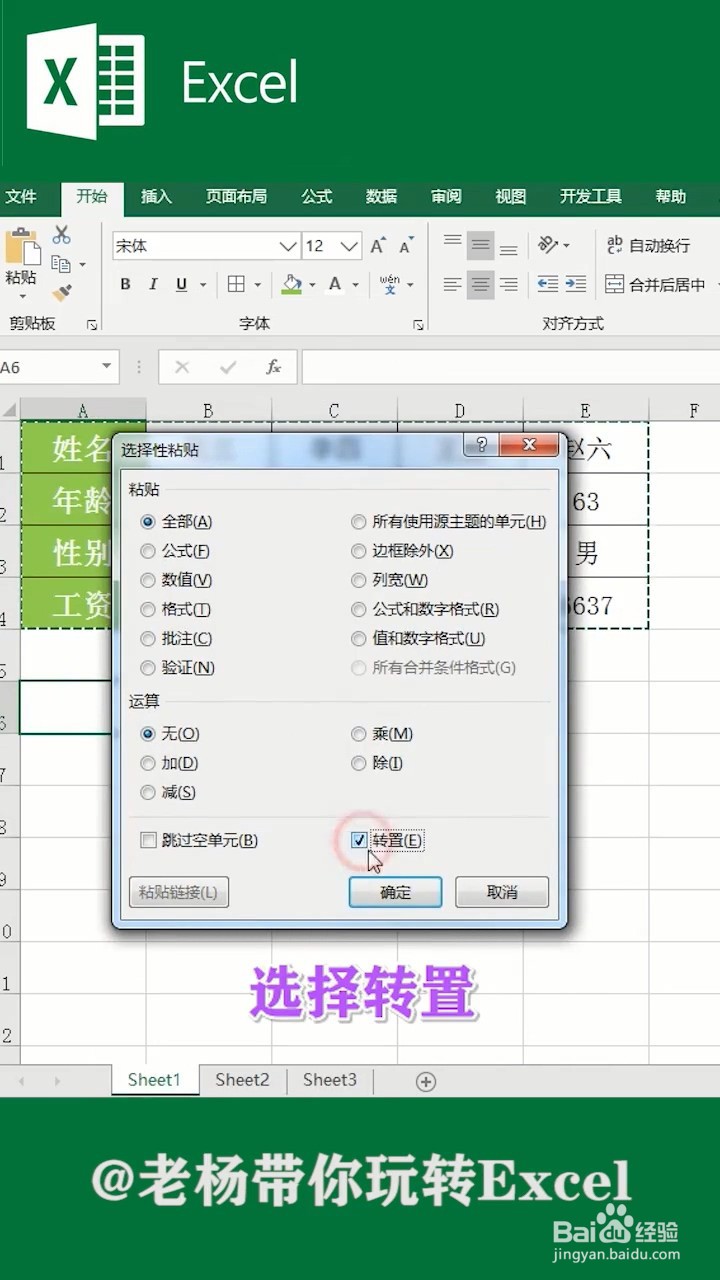Open the fill color dropdown arrow
Viewport: 720px width, 1280px height.
[312, 285]
